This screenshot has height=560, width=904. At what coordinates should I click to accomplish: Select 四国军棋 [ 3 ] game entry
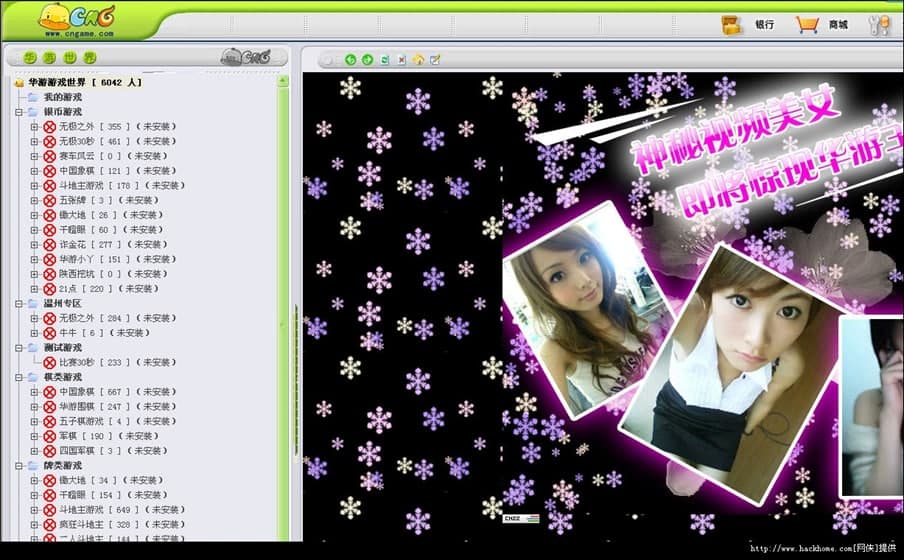(113, 451)
